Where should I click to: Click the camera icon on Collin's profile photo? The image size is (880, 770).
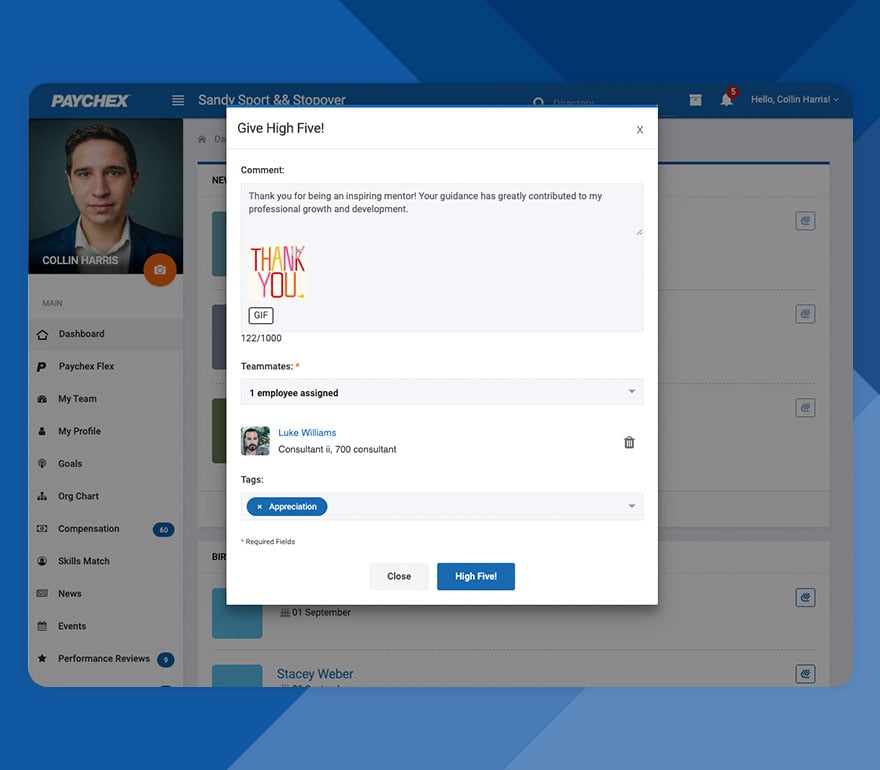click(x=160, y=270)
